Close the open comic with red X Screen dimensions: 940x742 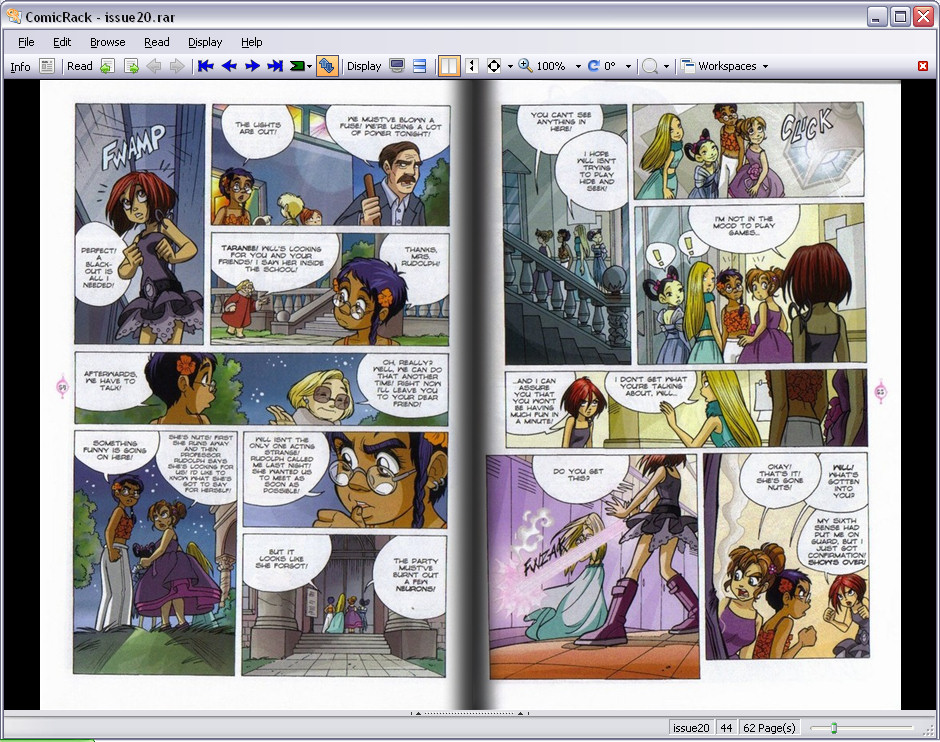click(x=923, y=66)
